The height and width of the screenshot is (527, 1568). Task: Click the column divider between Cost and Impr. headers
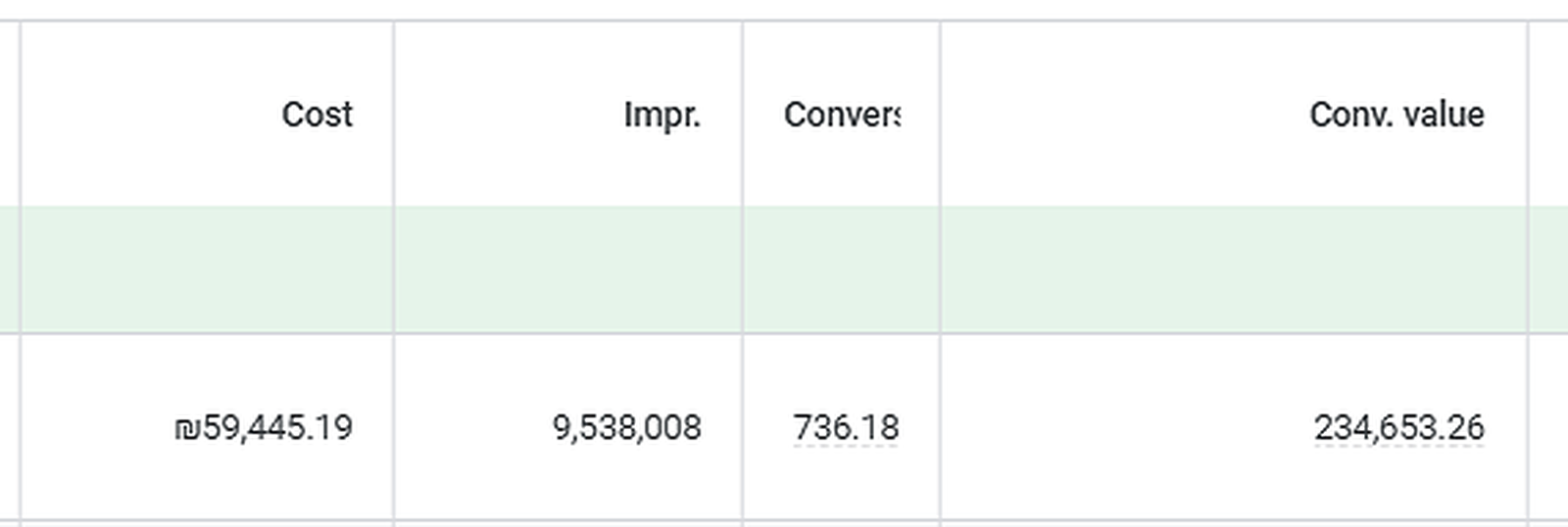tap(394, 114)
